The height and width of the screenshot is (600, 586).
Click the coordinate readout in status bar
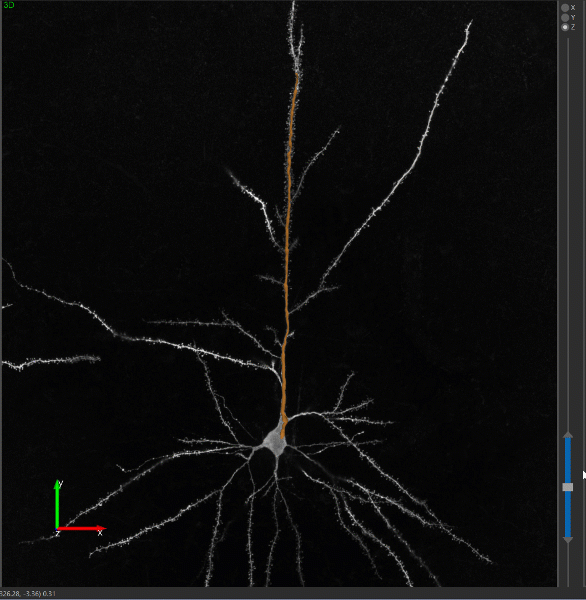[28, 593]
